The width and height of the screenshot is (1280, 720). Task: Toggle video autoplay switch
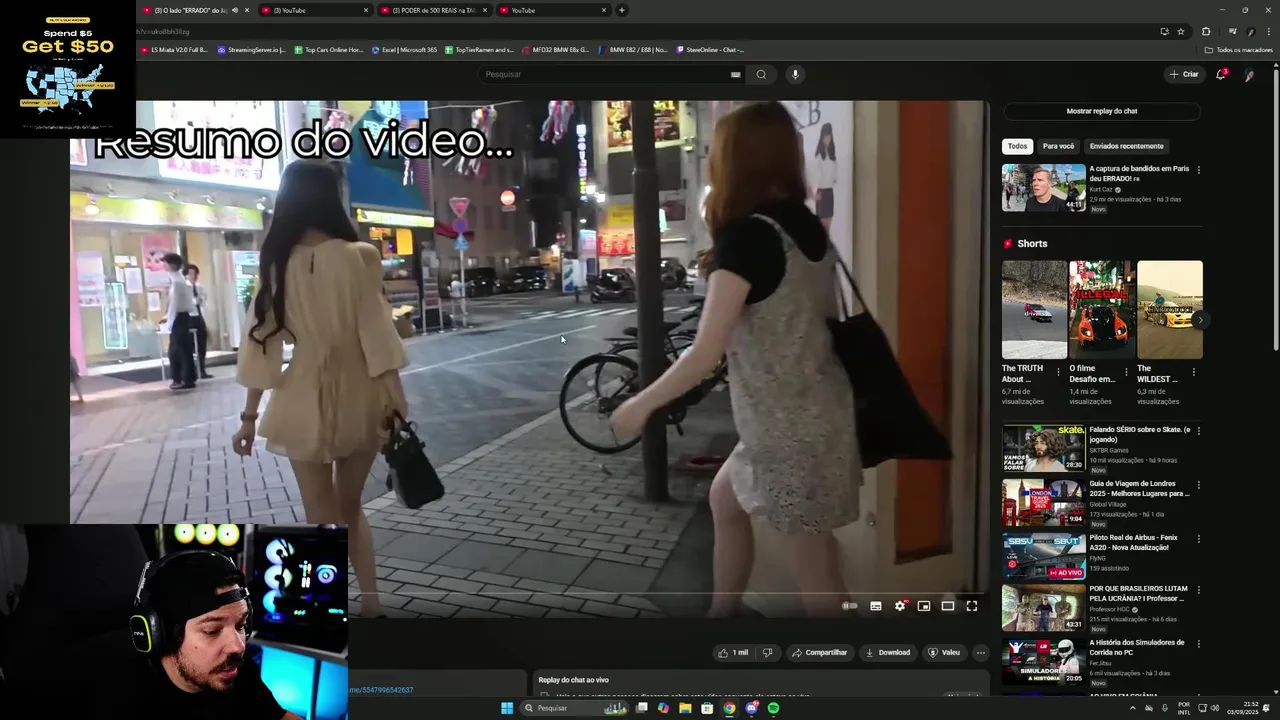849,606
